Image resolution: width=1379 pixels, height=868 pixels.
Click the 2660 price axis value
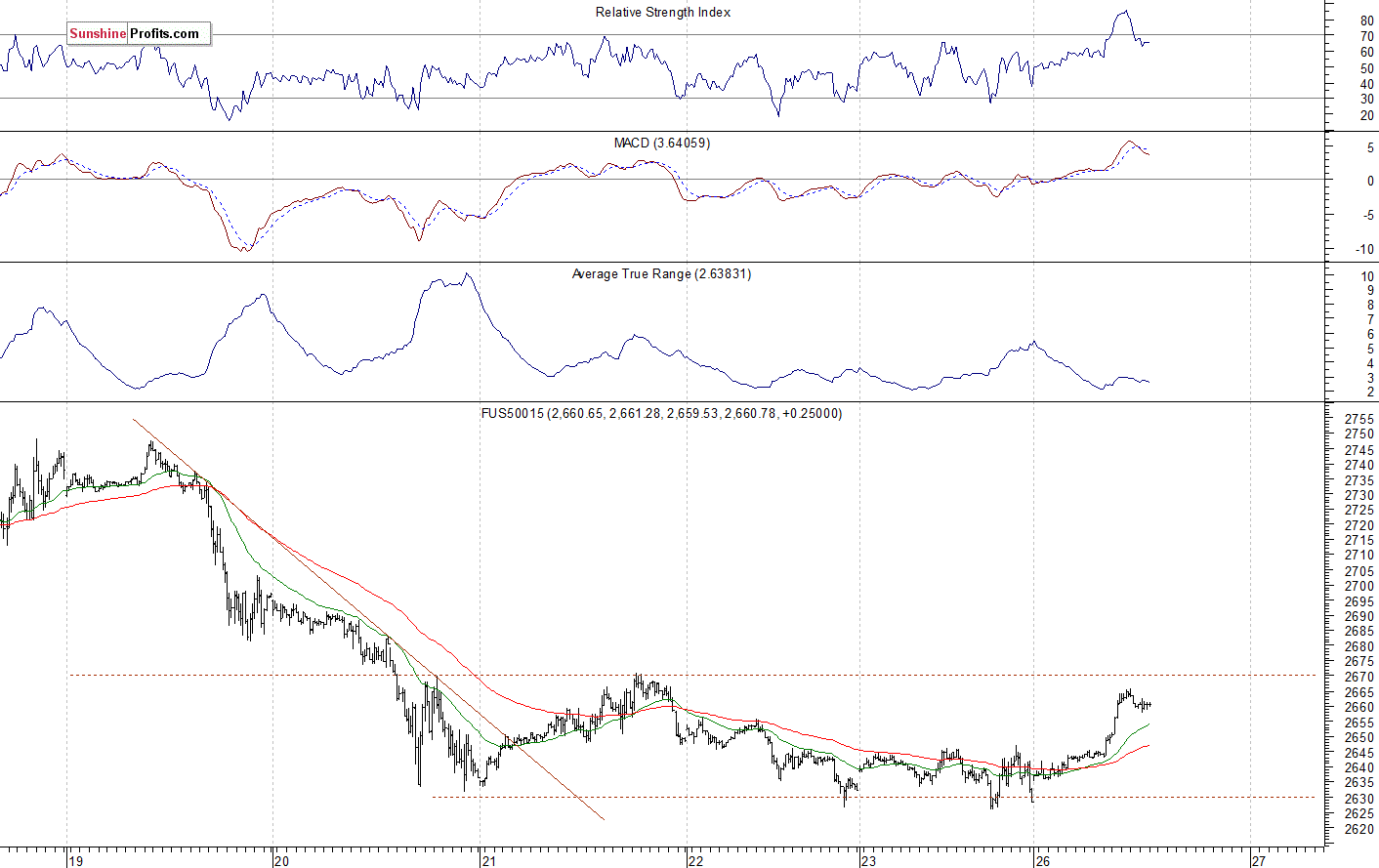1358,708
